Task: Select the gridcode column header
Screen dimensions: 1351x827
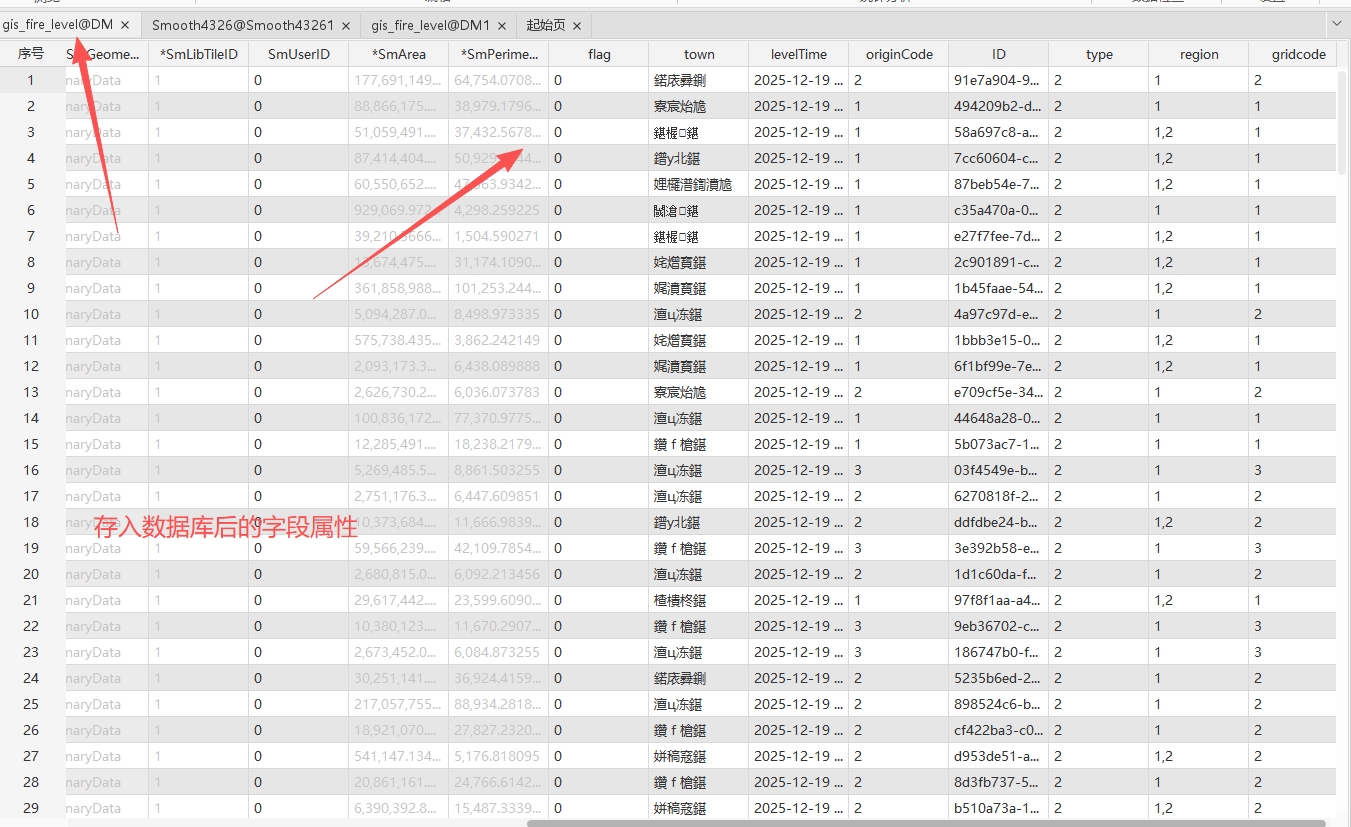Action: pos(1298,55)
